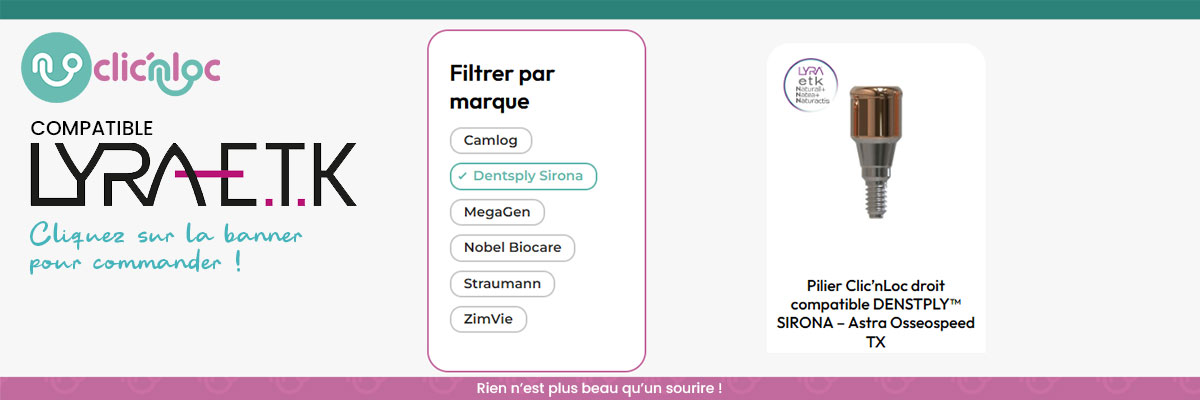Click the teal Clic'nLoc circle logo icon
1200x400 pixels.
pos(55,68)
